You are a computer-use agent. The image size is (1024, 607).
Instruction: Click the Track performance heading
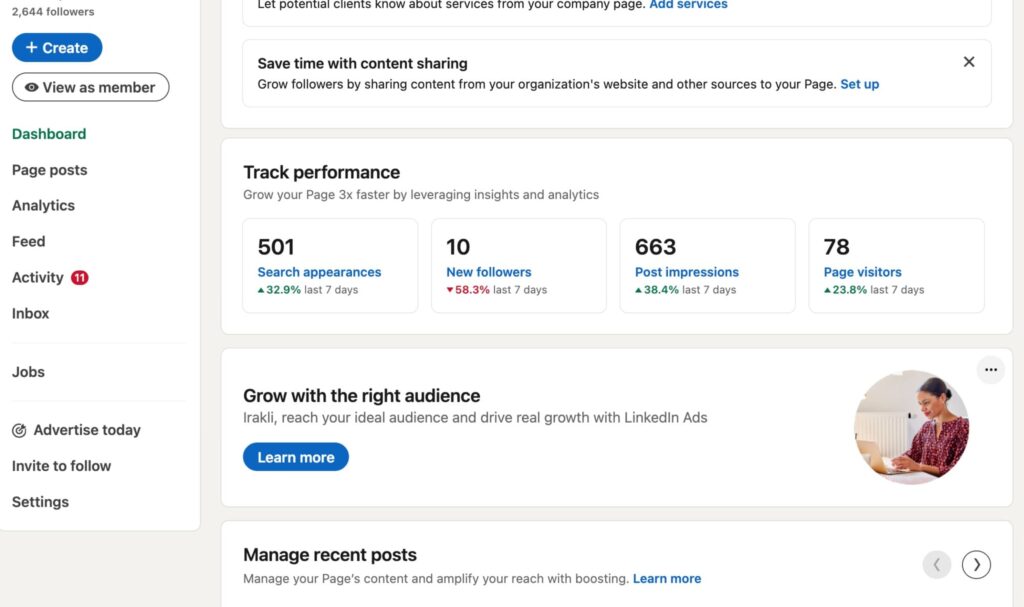point(321,172)
